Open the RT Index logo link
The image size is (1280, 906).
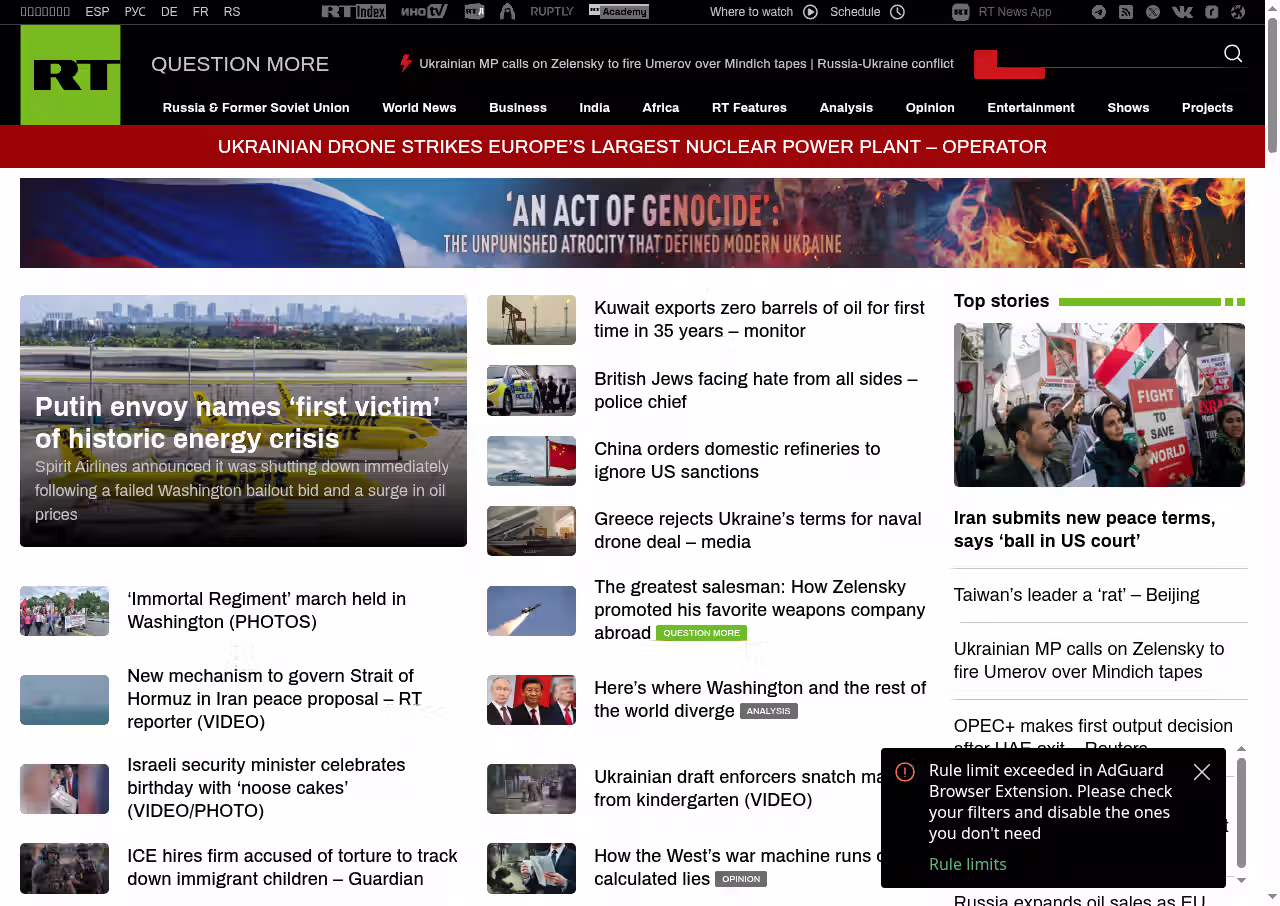(354, 12)
